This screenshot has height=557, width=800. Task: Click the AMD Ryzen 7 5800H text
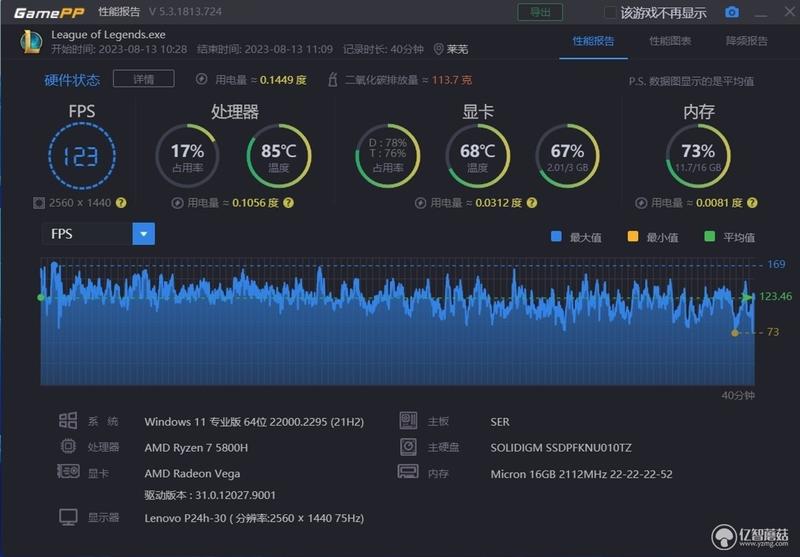[x=196, y=448]
